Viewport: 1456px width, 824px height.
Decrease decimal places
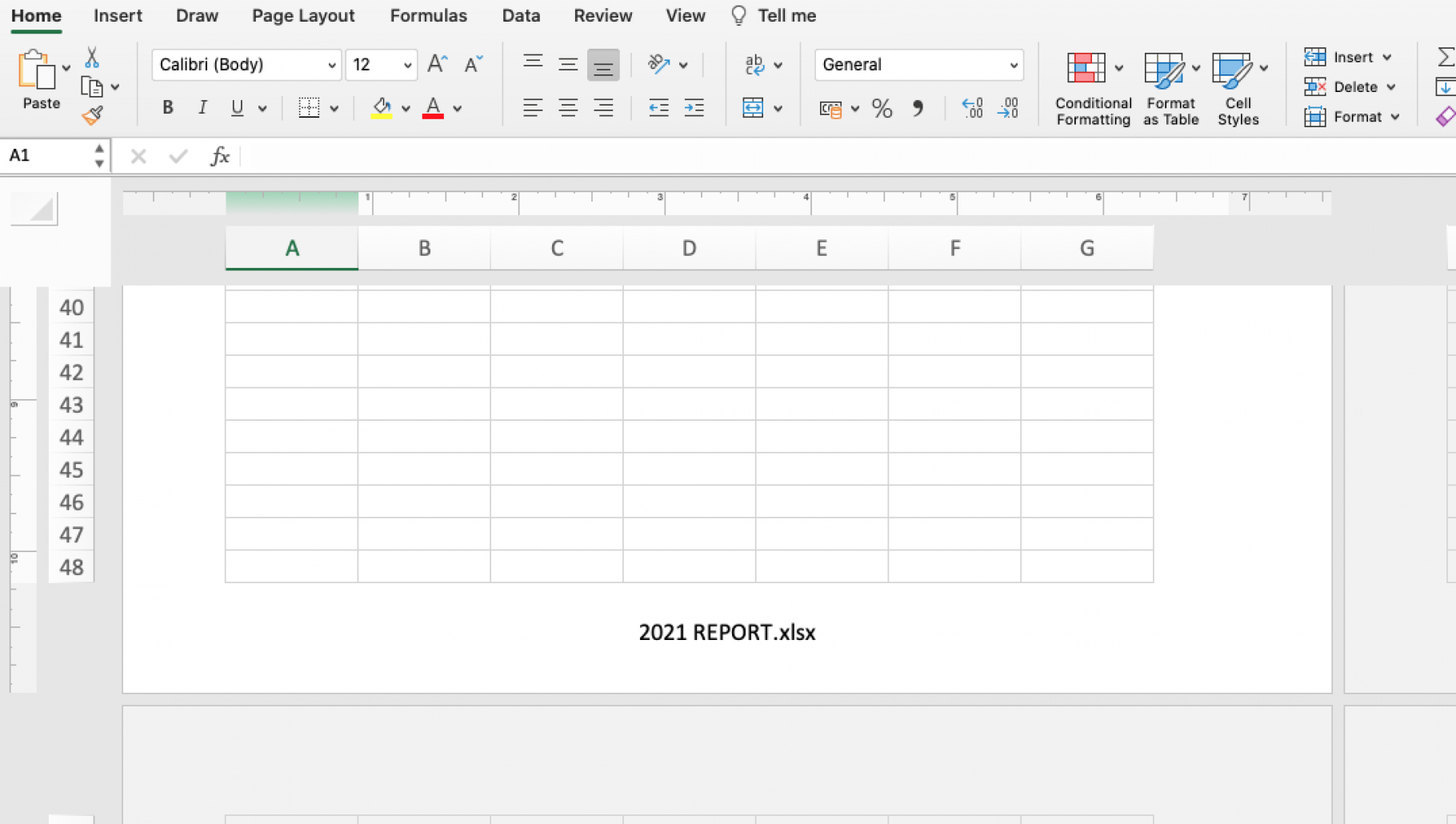point(1007,109)
